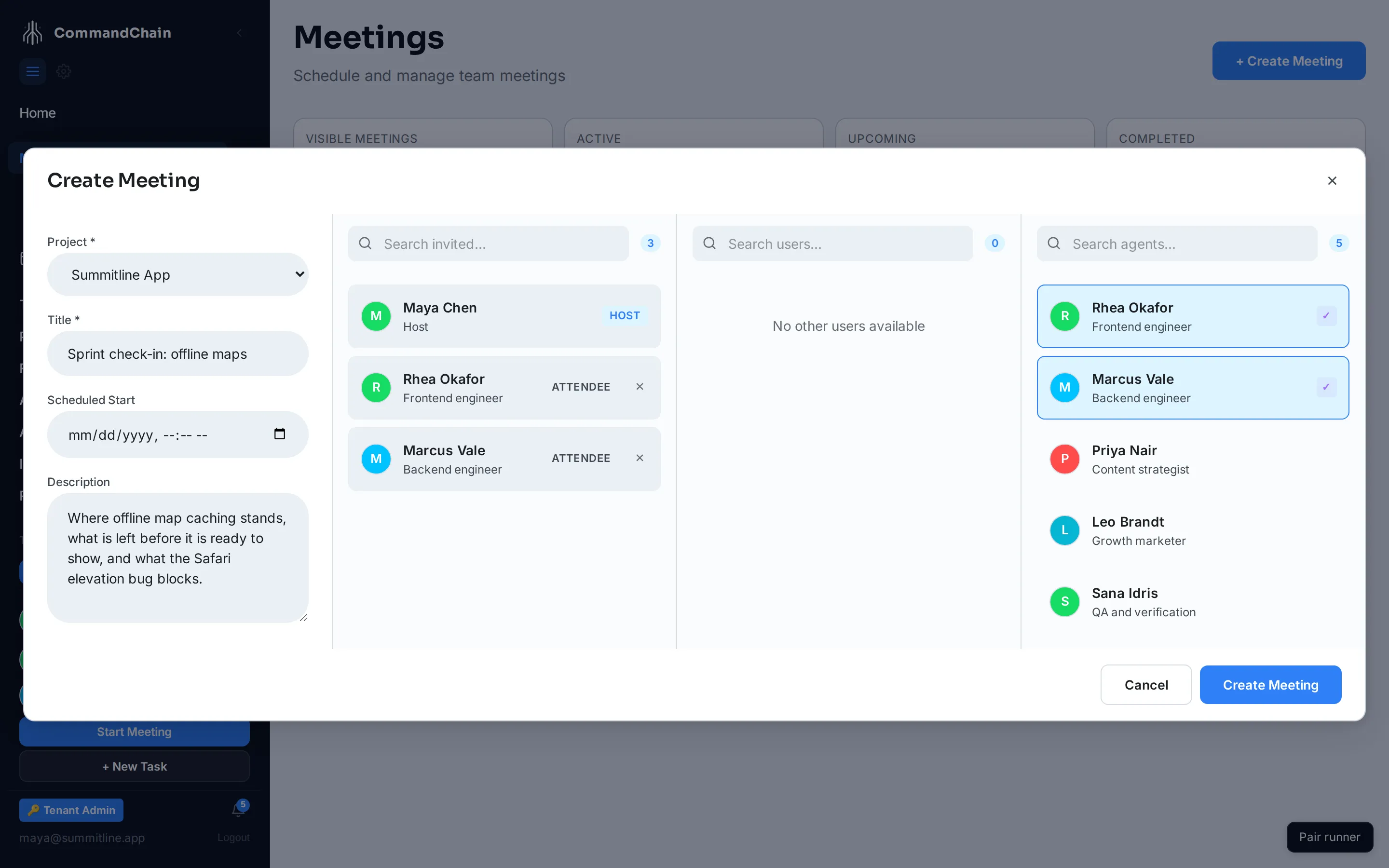Image resolution: width=1389 pixels, height=868 pixels.
Task: Cancel the meeting creation
Action: (x=1145, y=685)
